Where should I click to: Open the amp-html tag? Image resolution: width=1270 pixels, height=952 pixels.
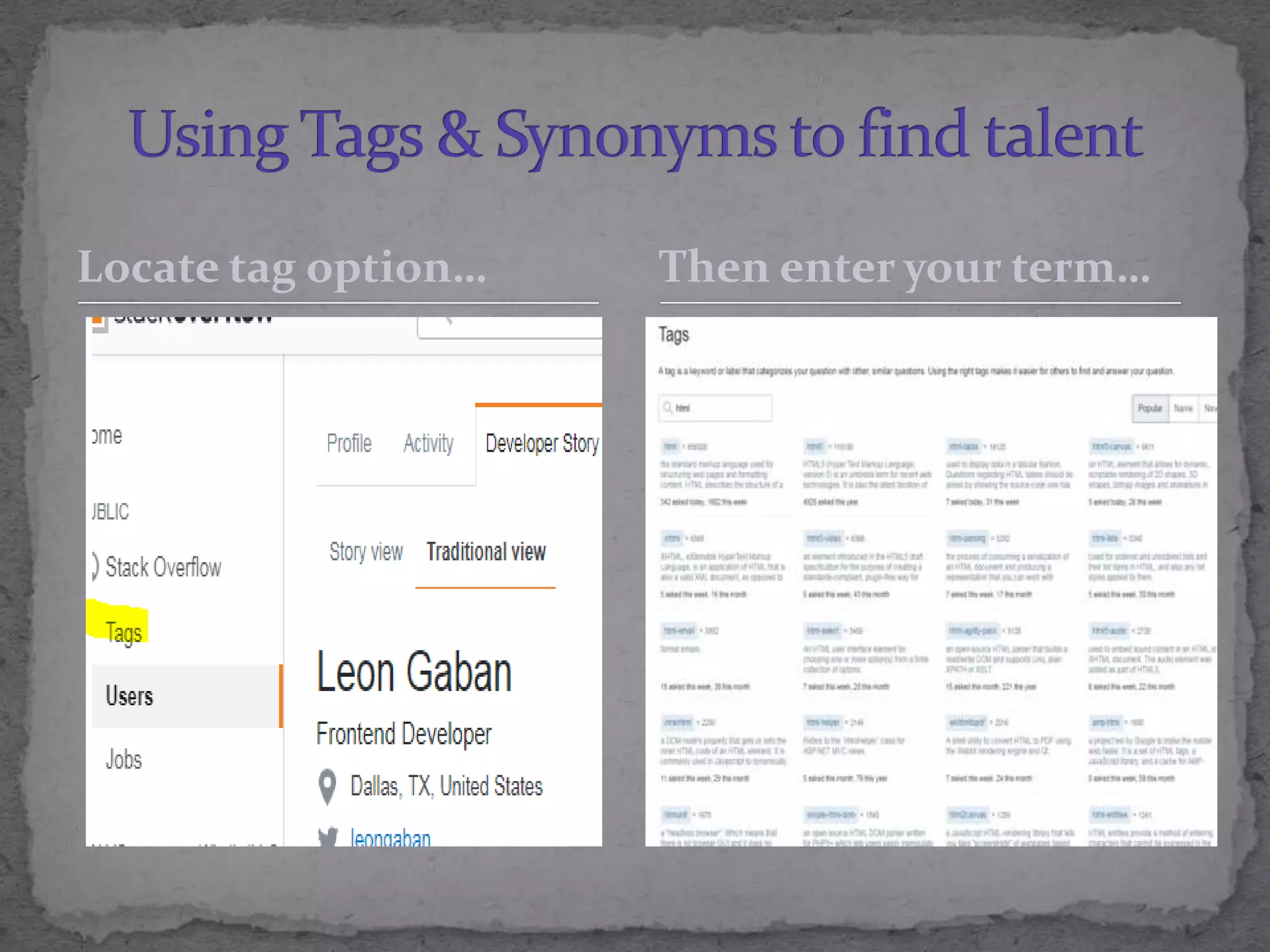coord(1106,723)
